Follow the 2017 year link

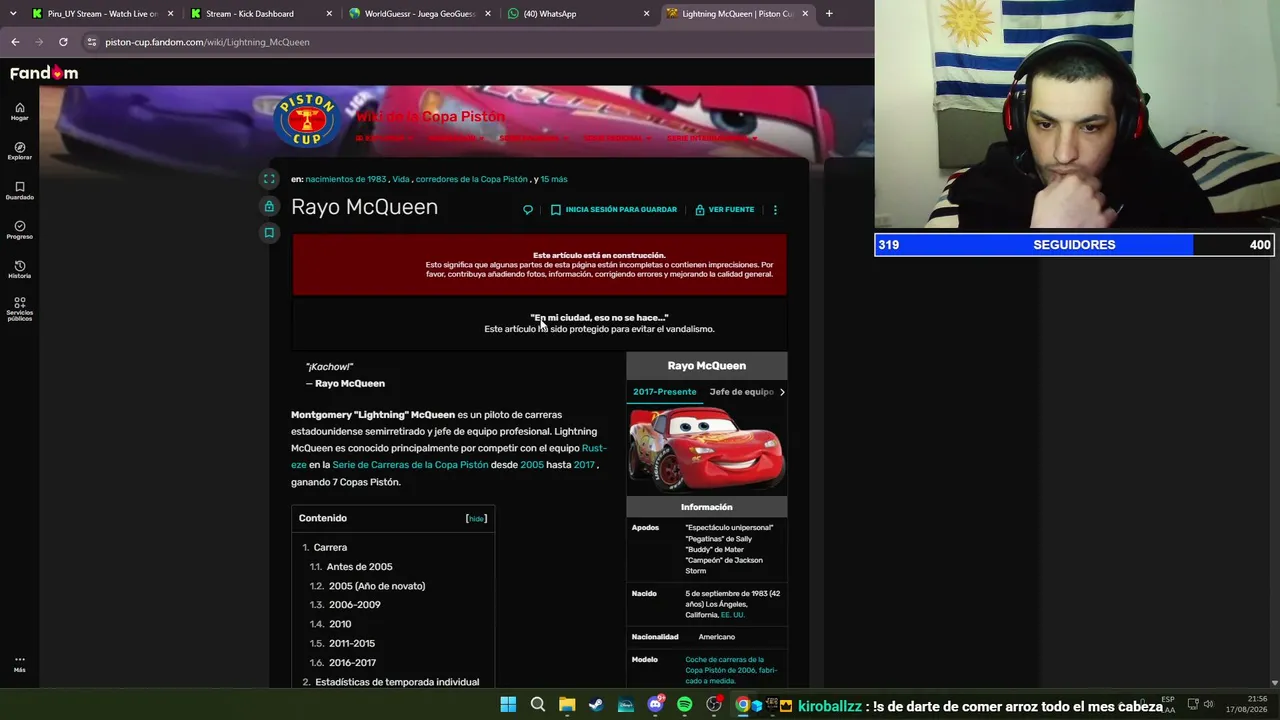pos(584,465)
